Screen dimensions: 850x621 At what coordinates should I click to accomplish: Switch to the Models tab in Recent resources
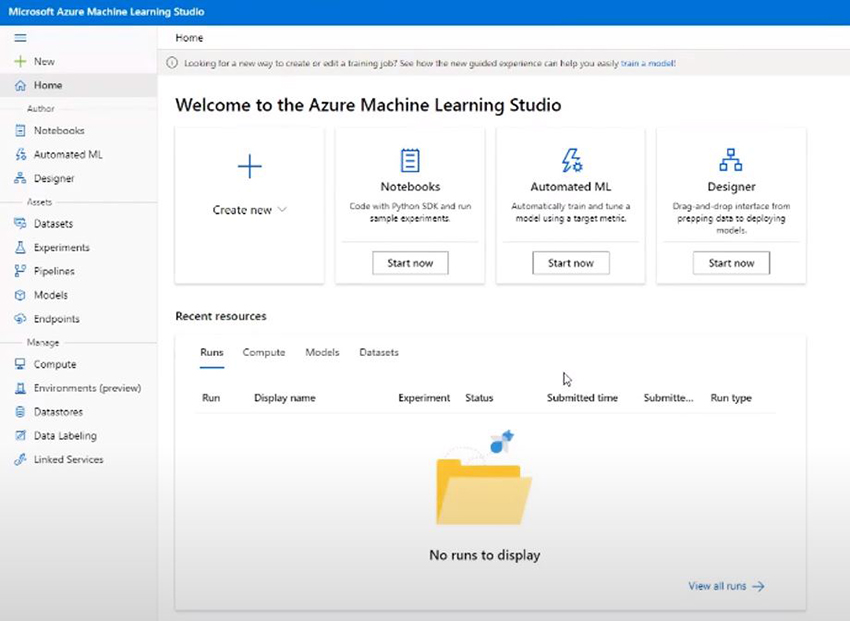pyautogui.click(x=322, y=353)
